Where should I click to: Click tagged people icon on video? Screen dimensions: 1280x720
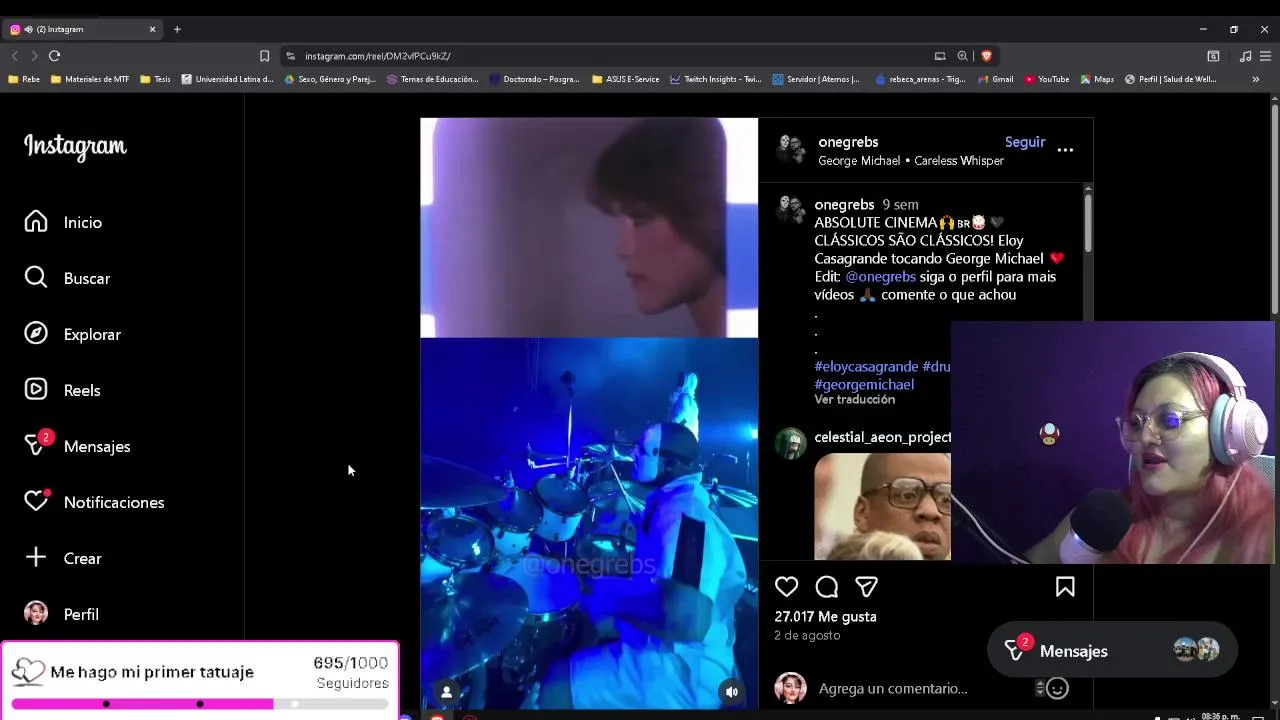(x=446, y=692)
